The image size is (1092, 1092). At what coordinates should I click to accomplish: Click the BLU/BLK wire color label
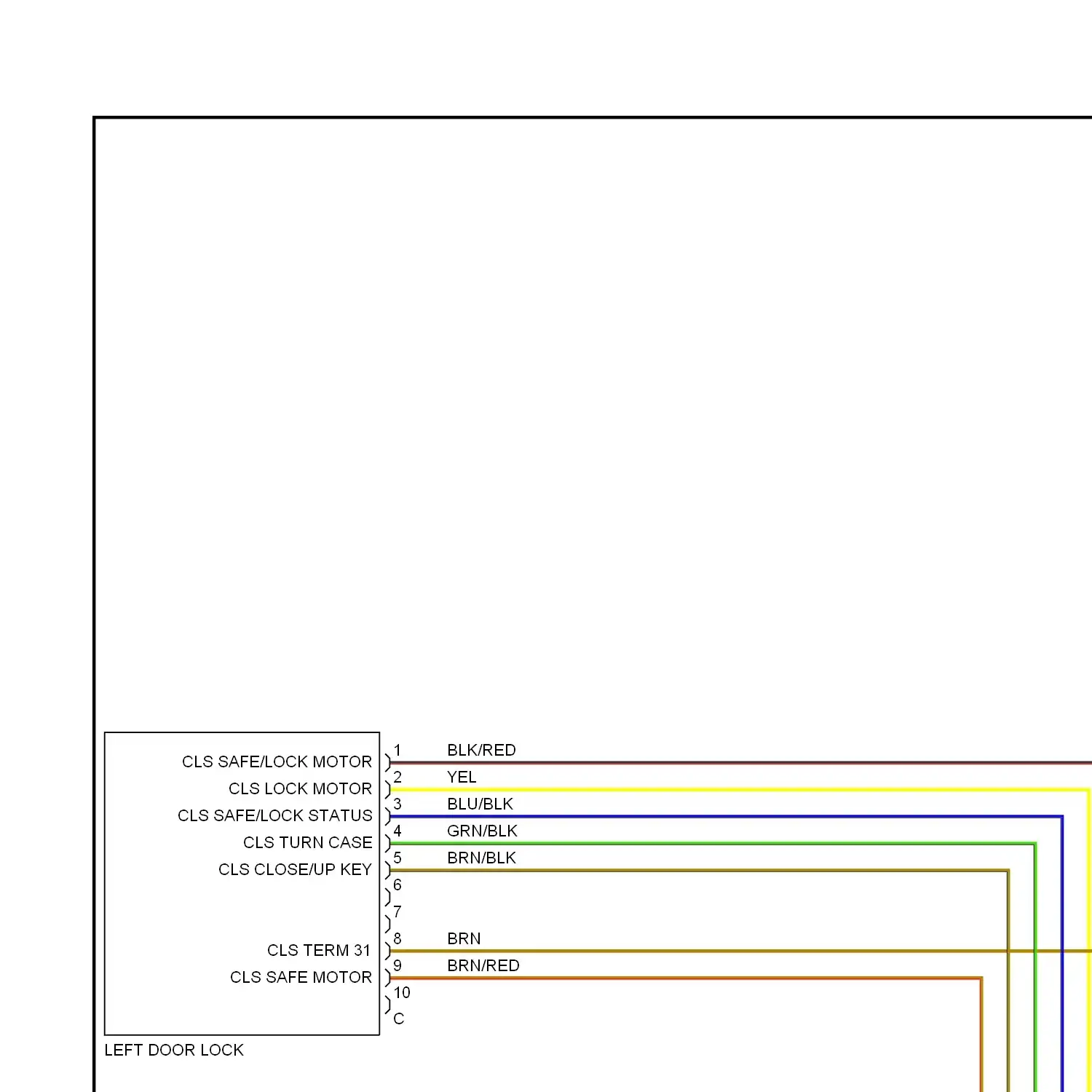pyautogui.click(x=480, y=804)
